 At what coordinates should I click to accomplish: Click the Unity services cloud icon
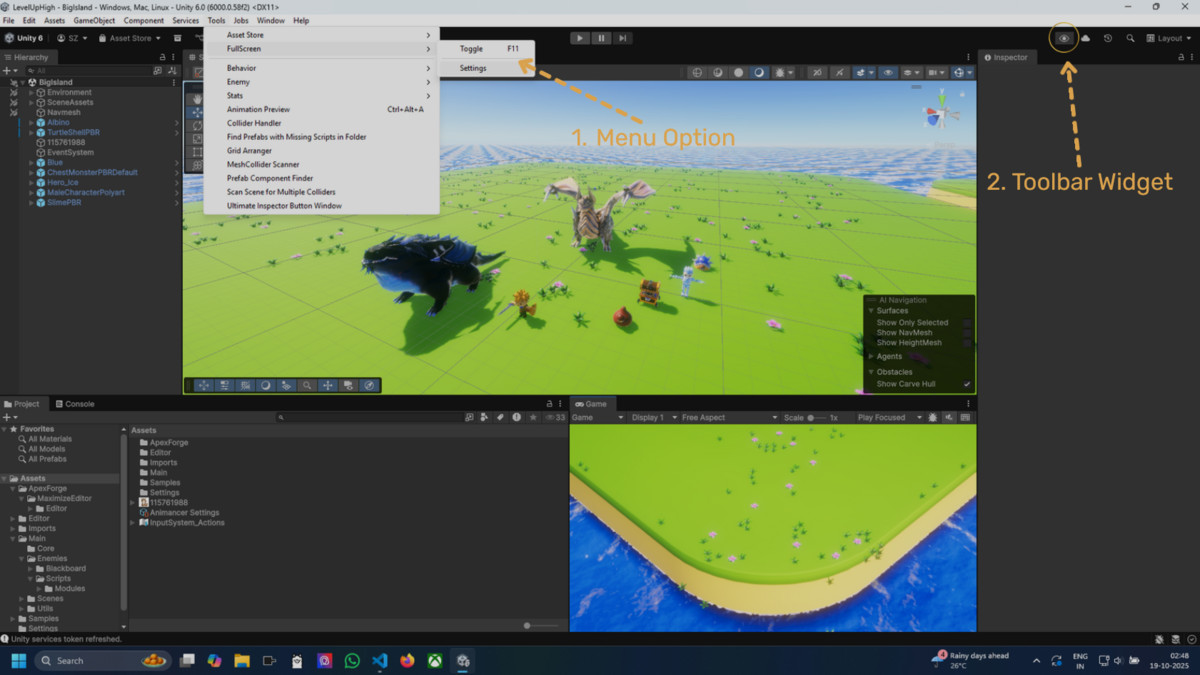pos(1088,38)
